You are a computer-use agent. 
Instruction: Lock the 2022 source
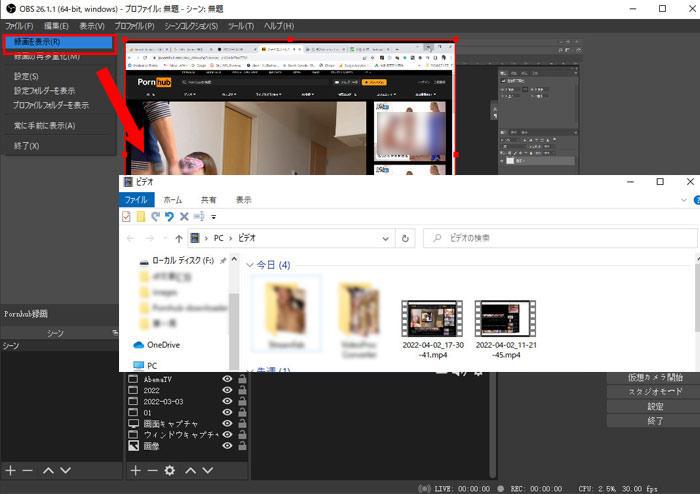pos(242,390)
